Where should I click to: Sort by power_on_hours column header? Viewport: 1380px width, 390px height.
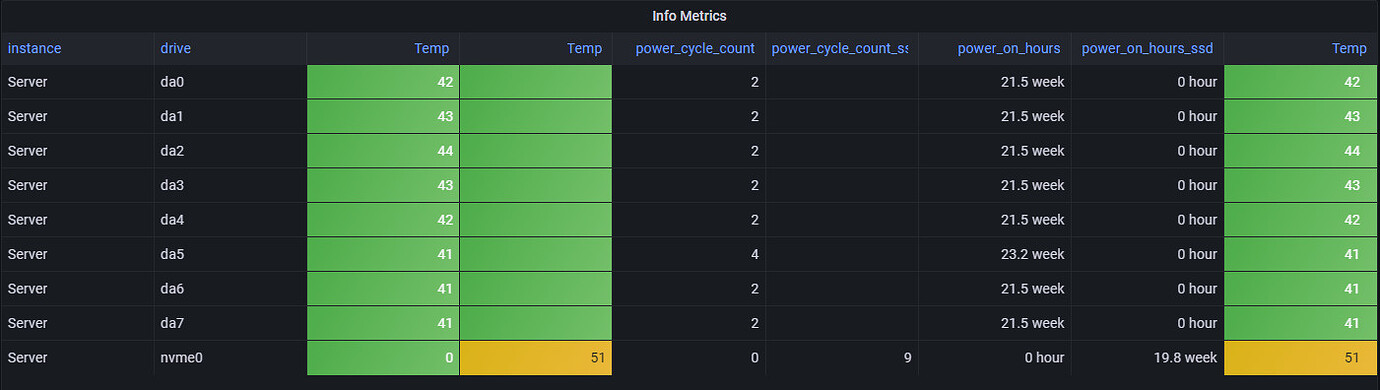pos(1010,48)
